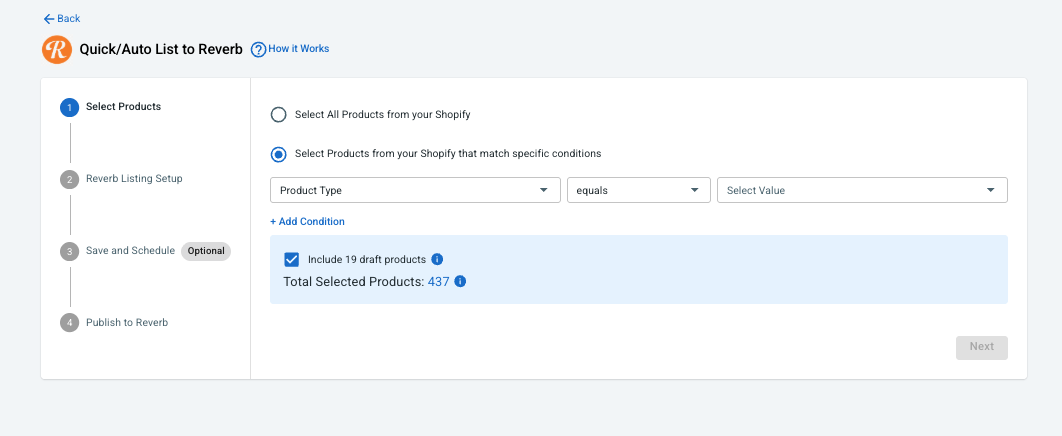Click the Reverb orange logo icon
Screen dimensions: 1062x436
pos(57,49)
